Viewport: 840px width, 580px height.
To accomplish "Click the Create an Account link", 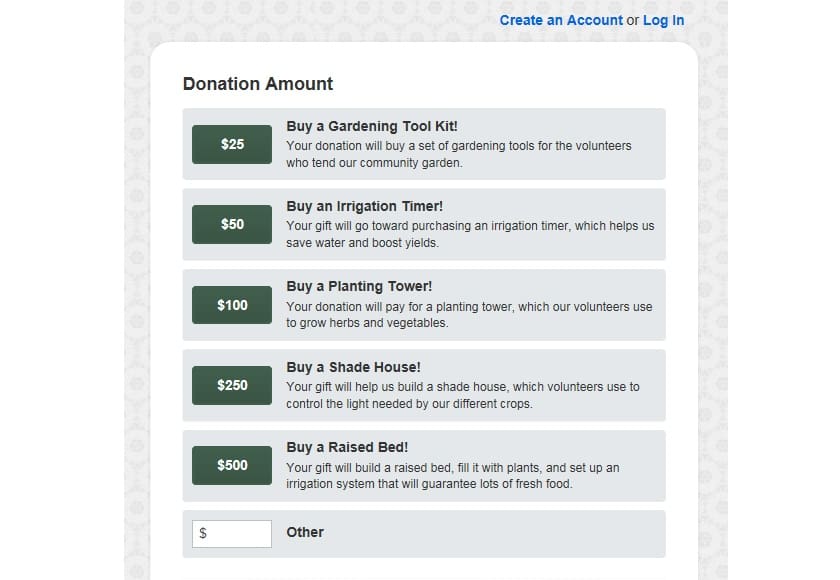I will [x=561, y=20].
